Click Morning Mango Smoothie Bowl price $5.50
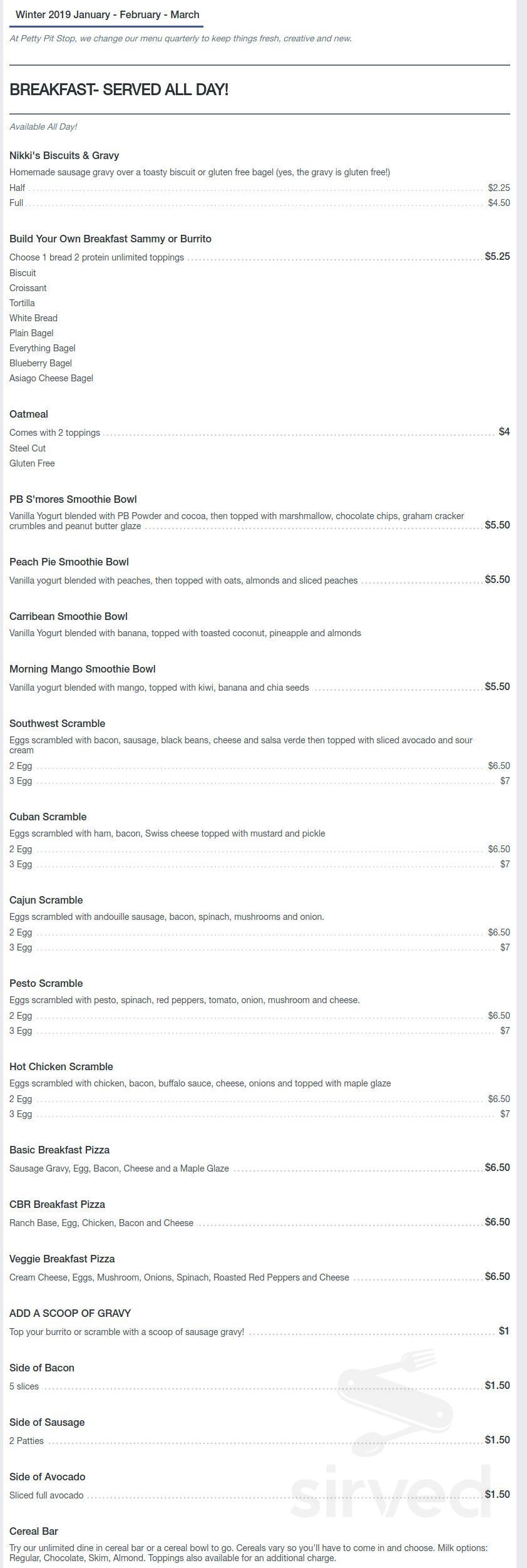 (497, 686)
